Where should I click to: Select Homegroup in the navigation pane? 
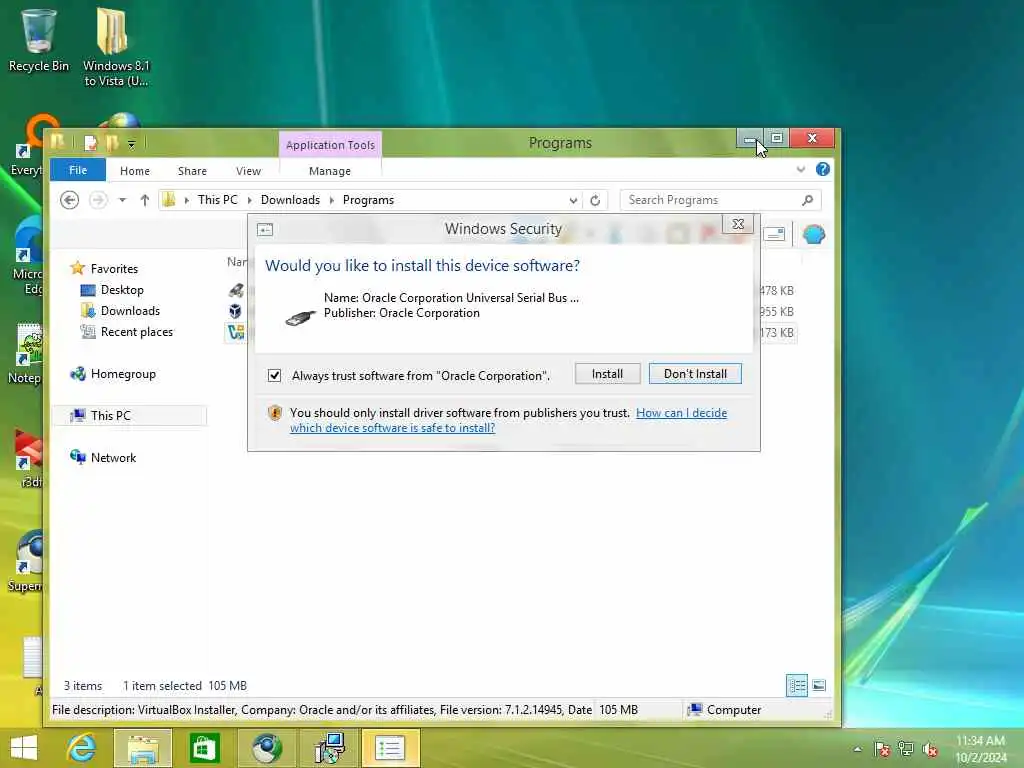123,374
